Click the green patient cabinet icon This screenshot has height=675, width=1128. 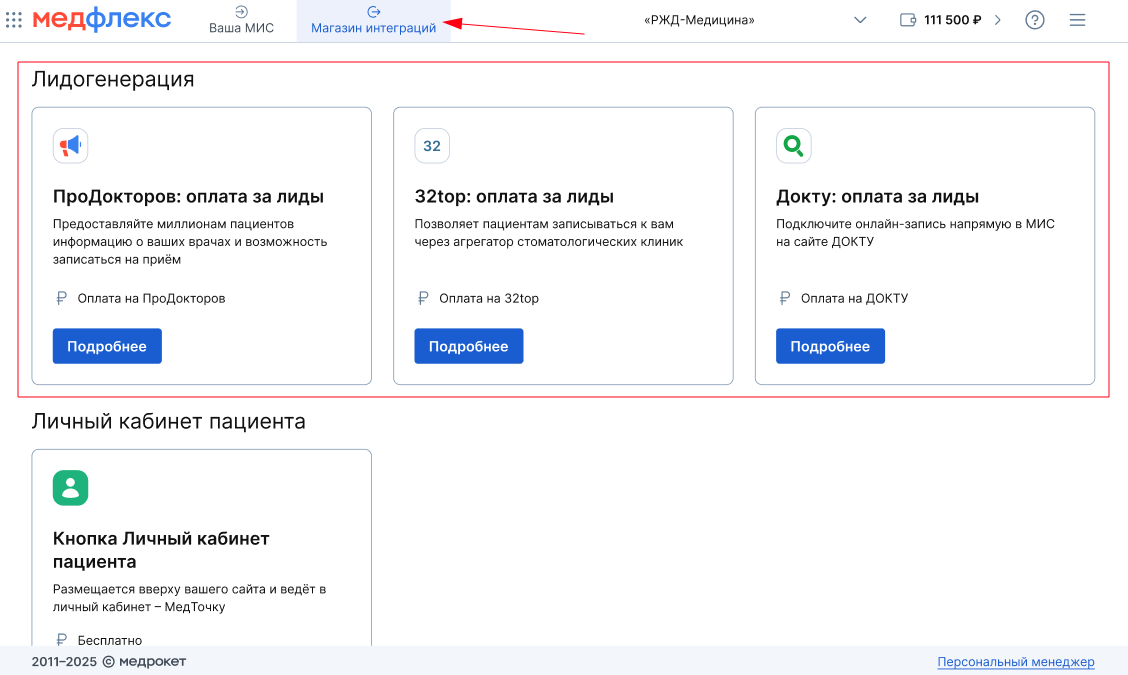pos(70,488)
